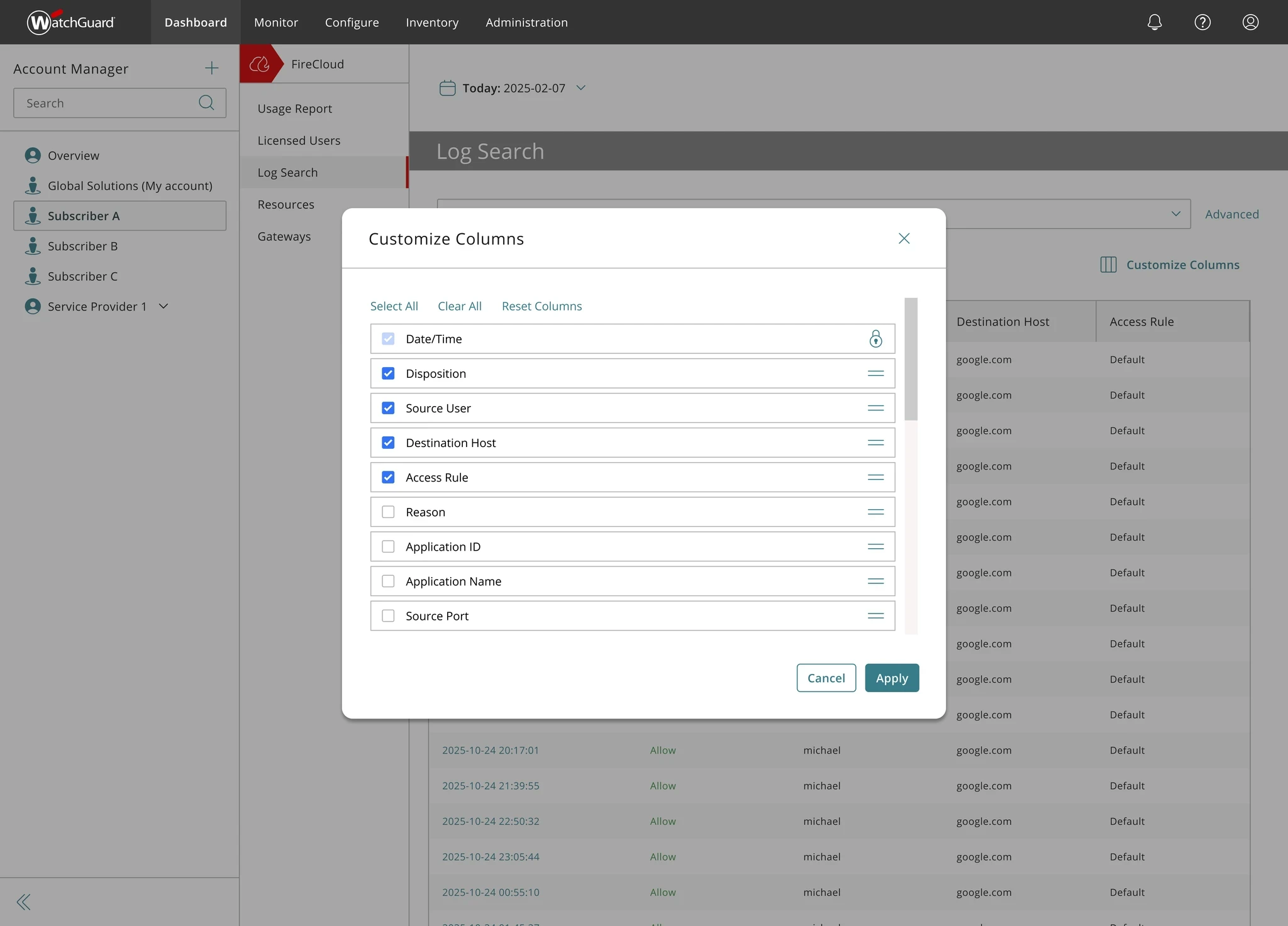
Task: Click the search magnifier icon
Action: point(206,102)
